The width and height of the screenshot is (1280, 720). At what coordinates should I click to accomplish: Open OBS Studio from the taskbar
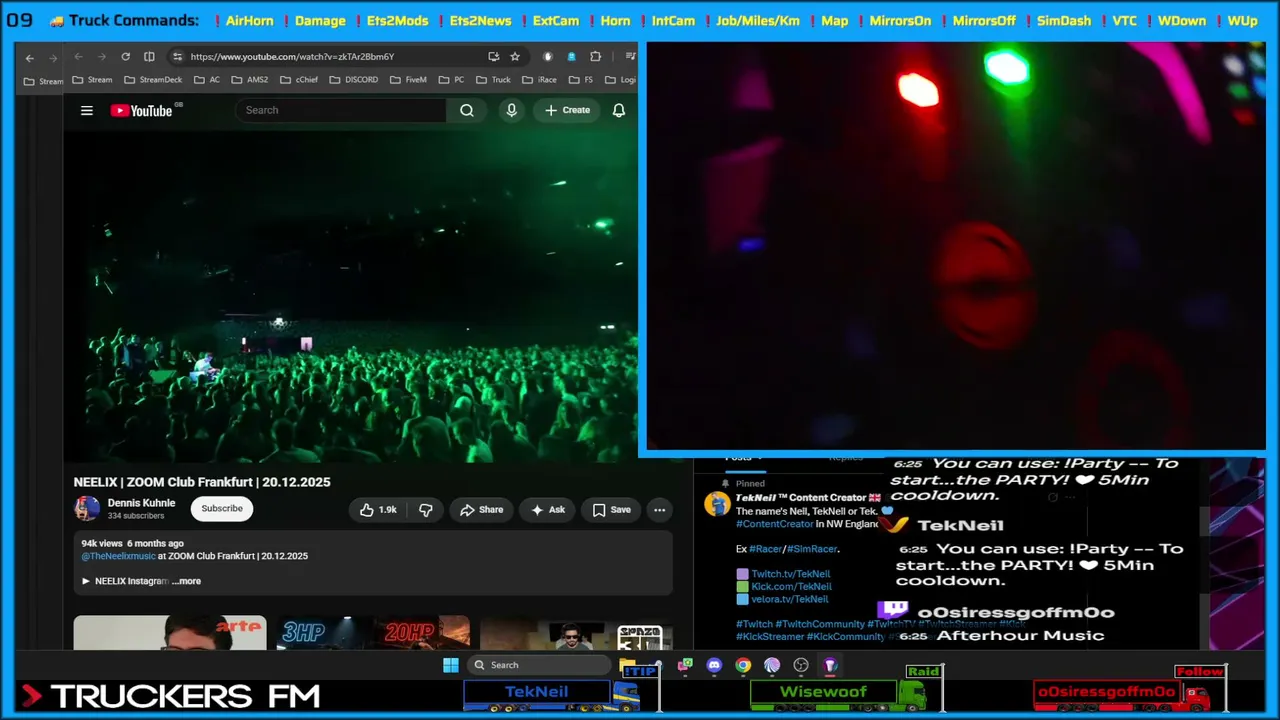801,665
